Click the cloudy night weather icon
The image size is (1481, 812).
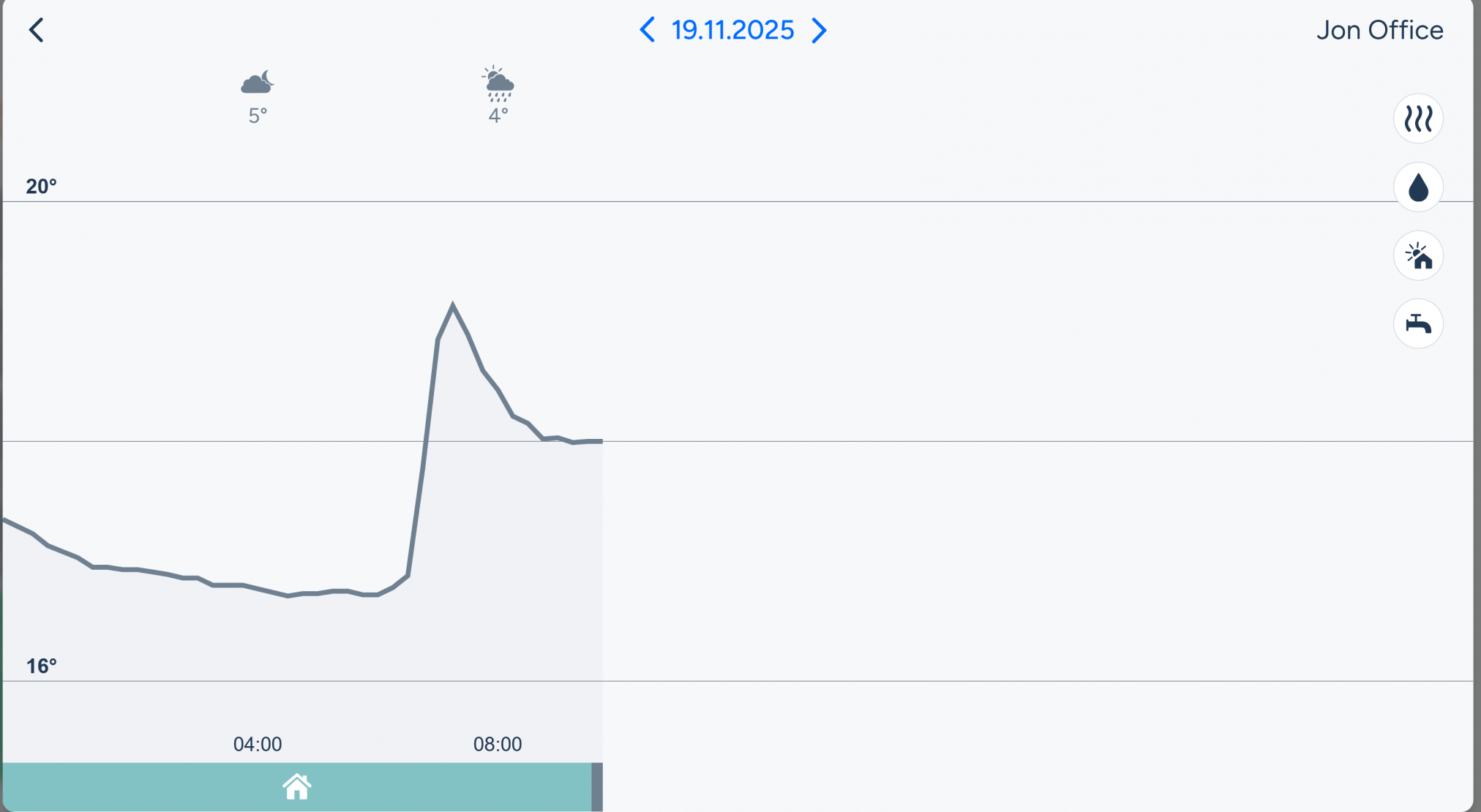coord(257,82)
